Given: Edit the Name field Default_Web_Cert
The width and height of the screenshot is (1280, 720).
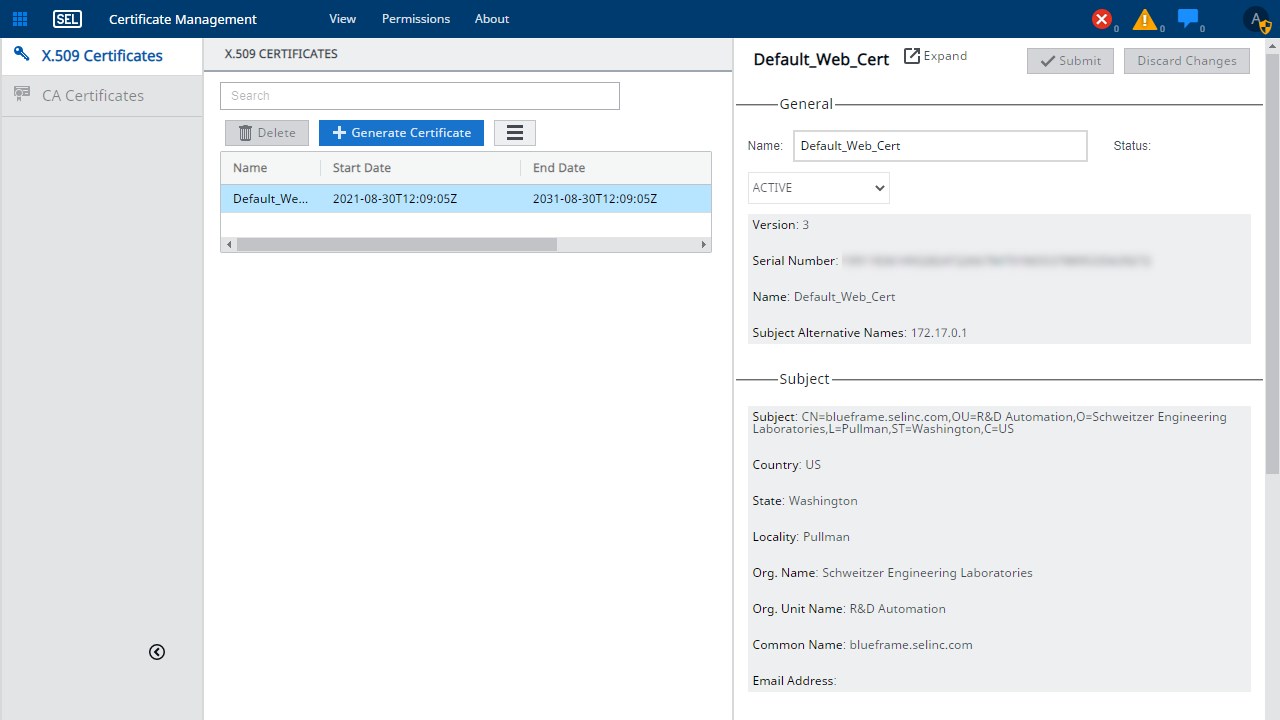Looking at the screenshot, I should 940,146.
